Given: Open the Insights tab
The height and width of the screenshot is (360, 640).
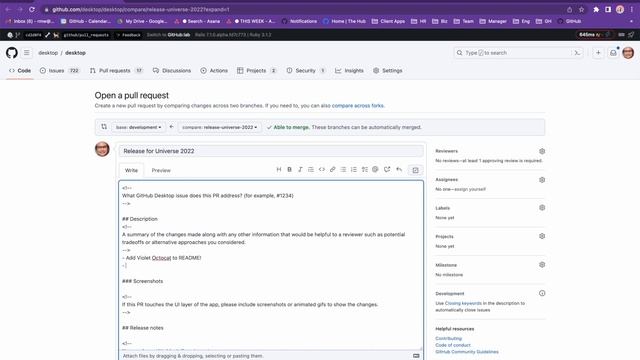Looking at the screenshot, I should [x=349, y=71].
